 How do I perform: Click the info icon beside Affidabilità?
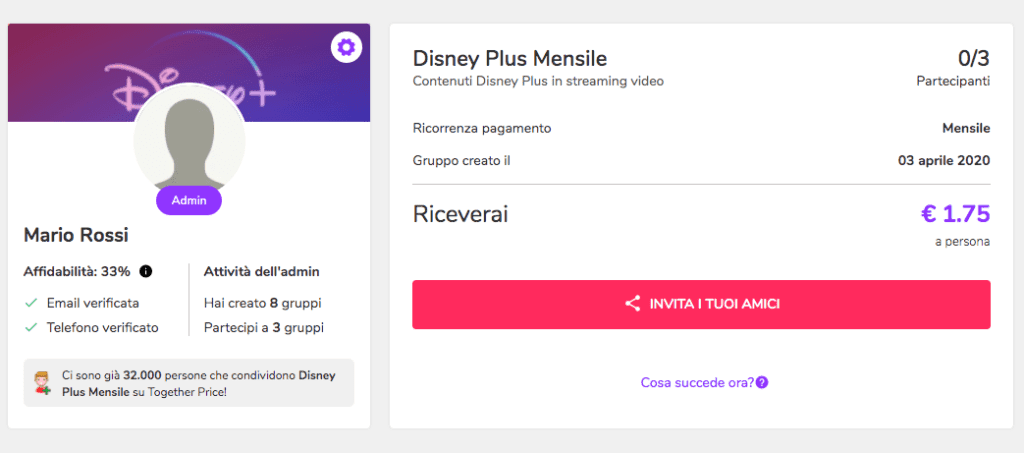(x=146, y=271)
